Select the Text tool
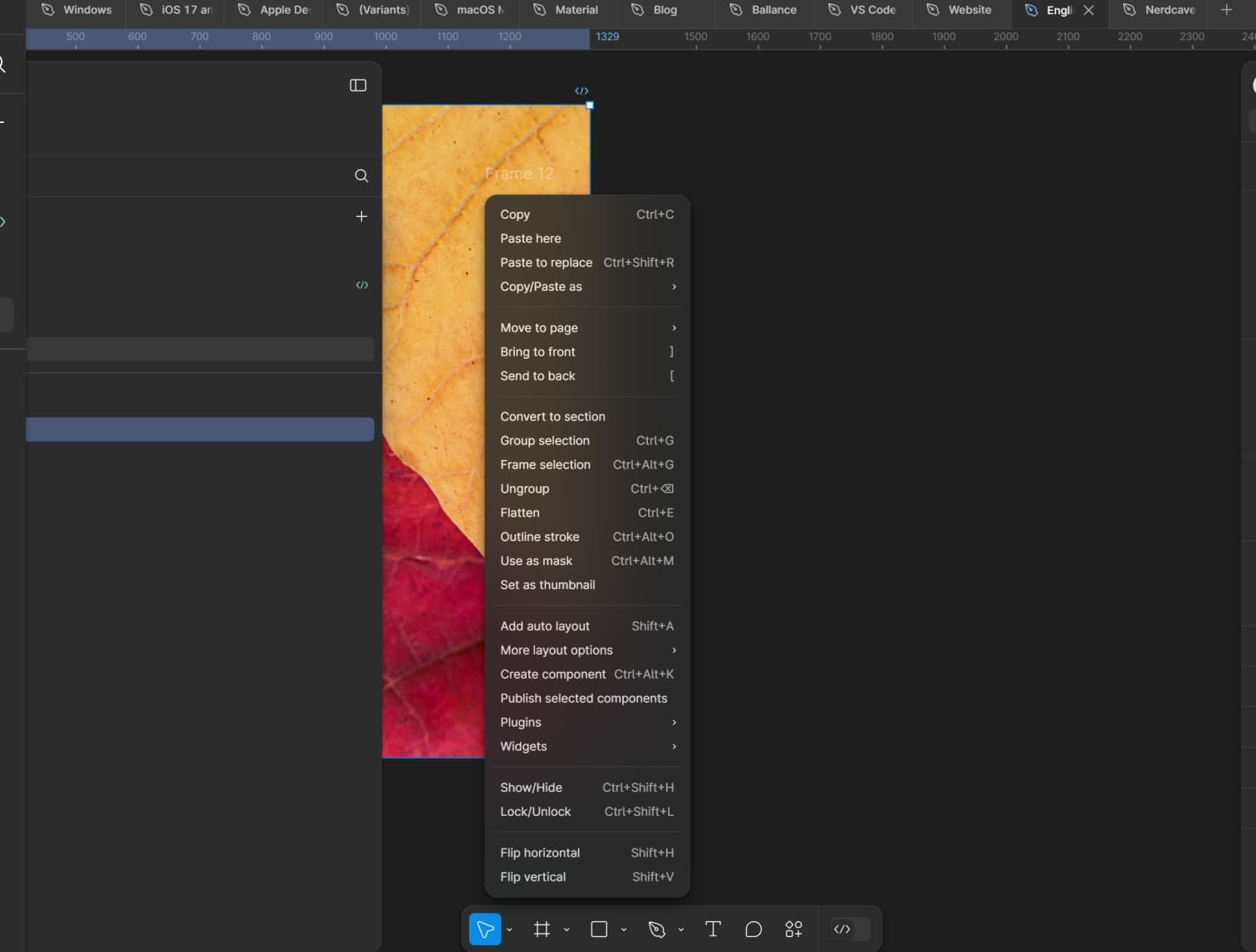1256x952 pixels. (713, 929)
